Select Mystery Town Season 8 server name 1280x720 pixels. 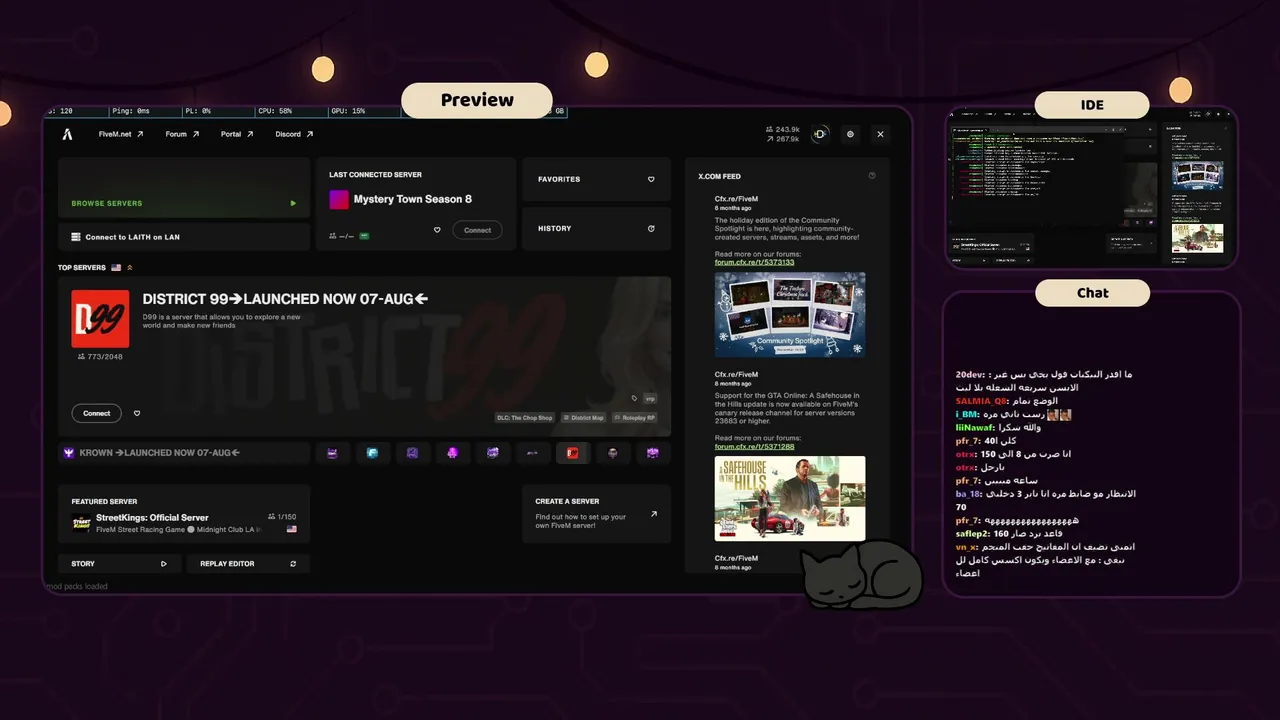coord(412,199)
